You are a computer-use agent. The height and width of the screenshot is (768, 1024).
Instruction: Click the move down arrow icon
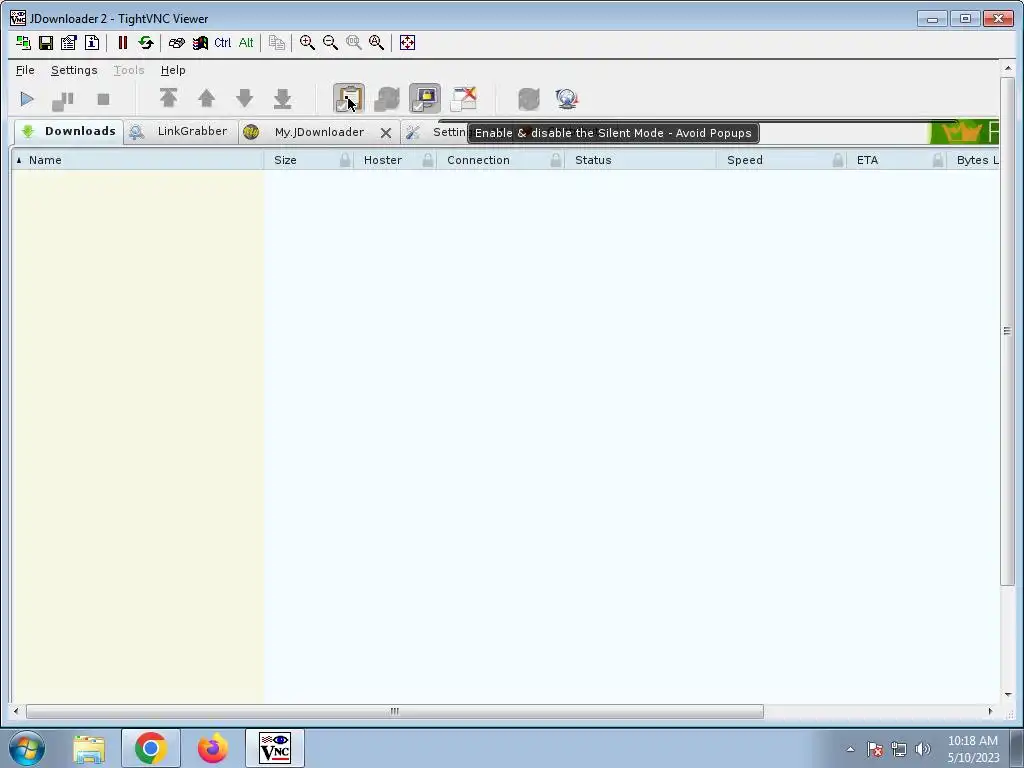(x=244, y=99)
